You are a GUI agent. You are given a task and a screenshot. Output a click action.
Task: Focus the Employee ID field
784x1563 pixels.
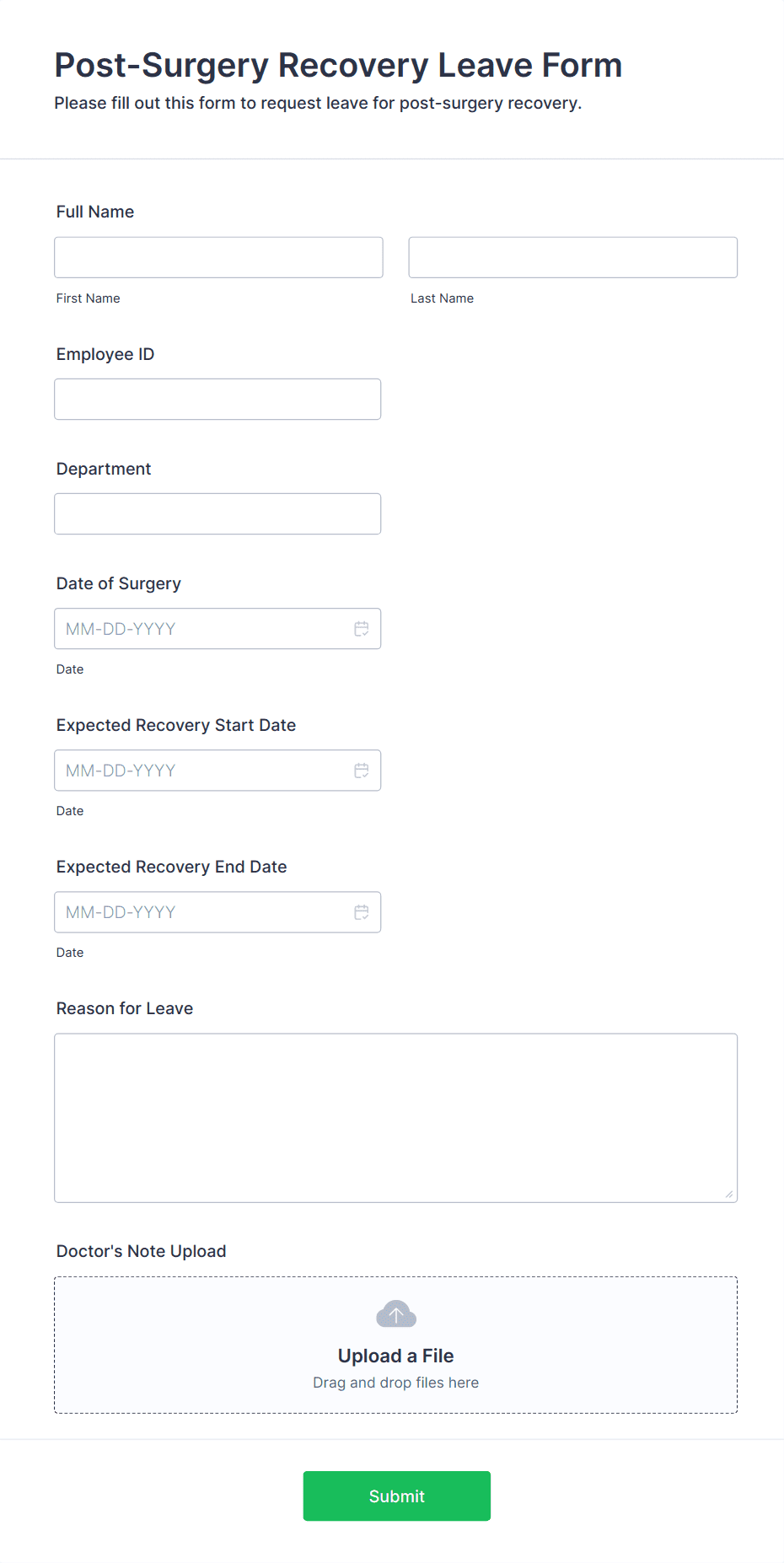[217, 399]
